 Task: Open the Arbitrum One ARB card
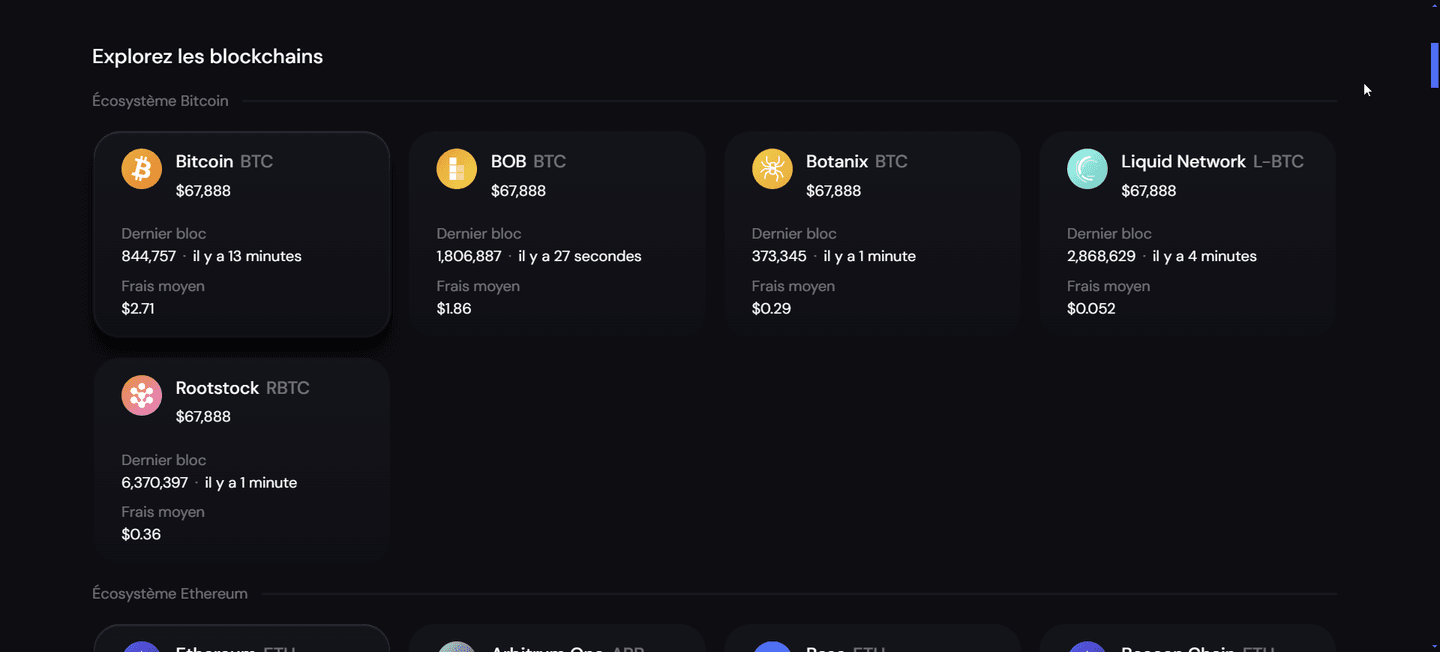556,645
